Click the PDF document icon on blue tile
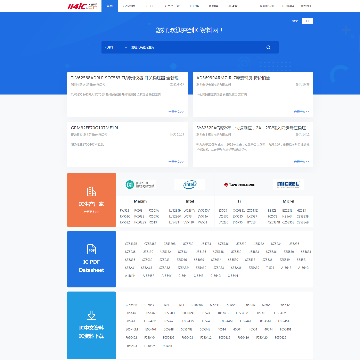 click(x=91, y=249)
